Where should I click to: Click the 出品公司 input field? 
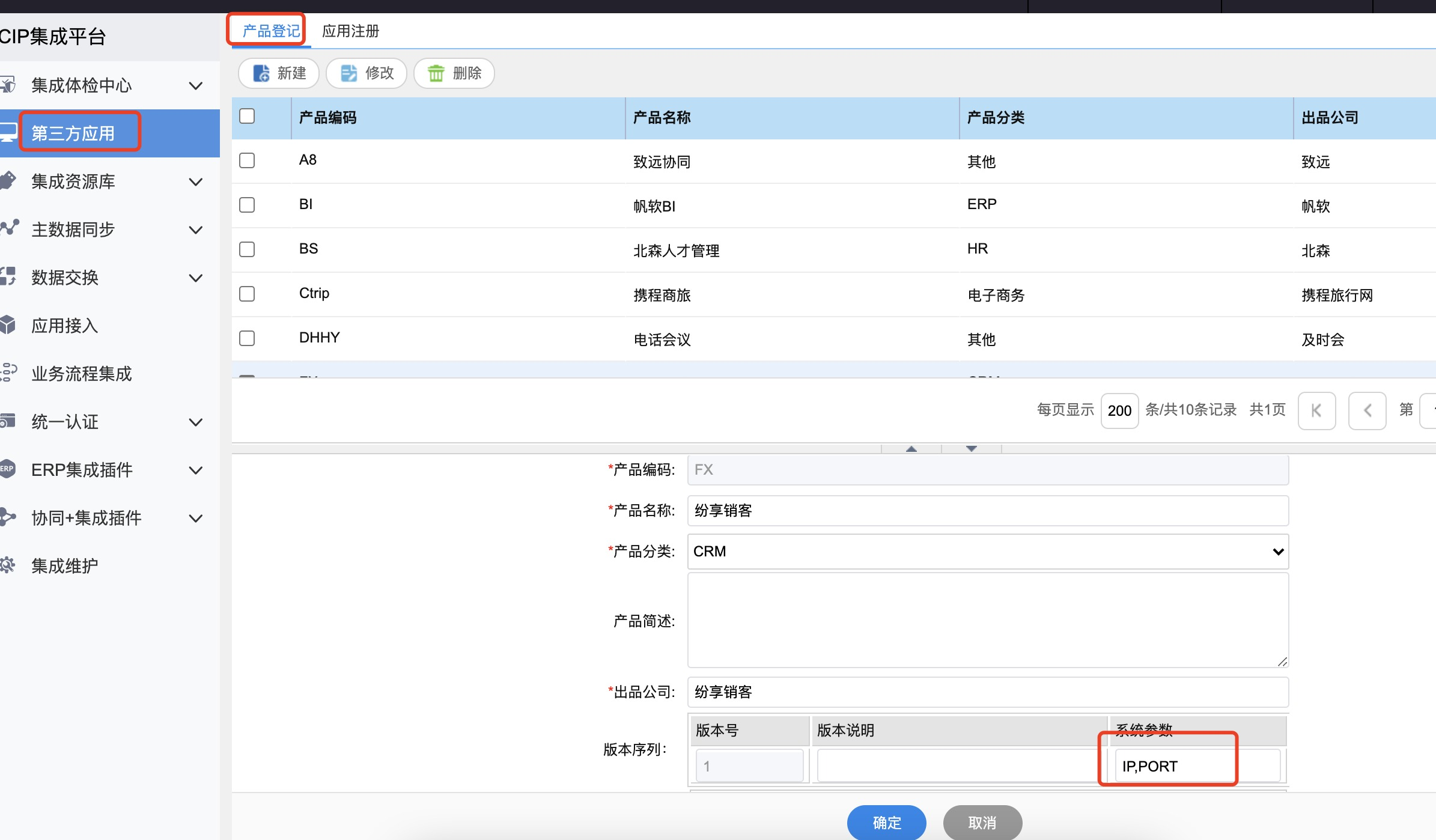988,692
